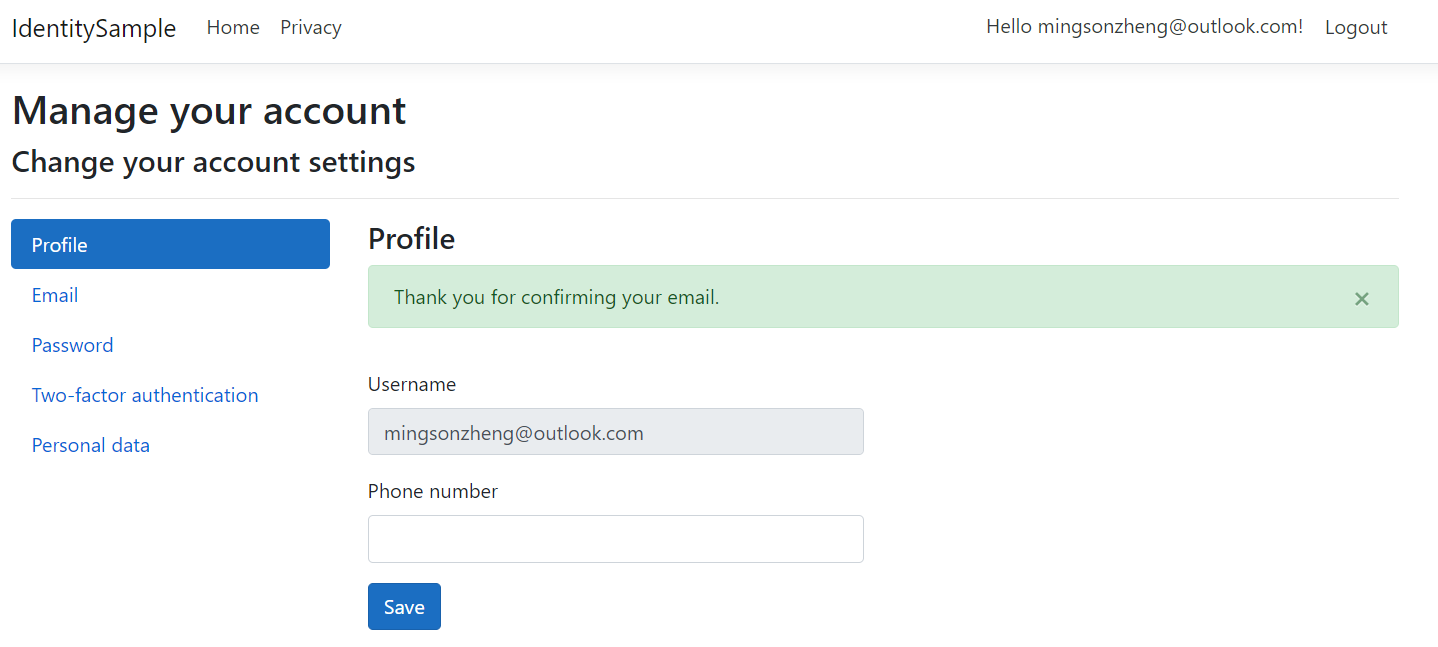
Task: Navigate to the Personal data section
Action: point(91,445)
